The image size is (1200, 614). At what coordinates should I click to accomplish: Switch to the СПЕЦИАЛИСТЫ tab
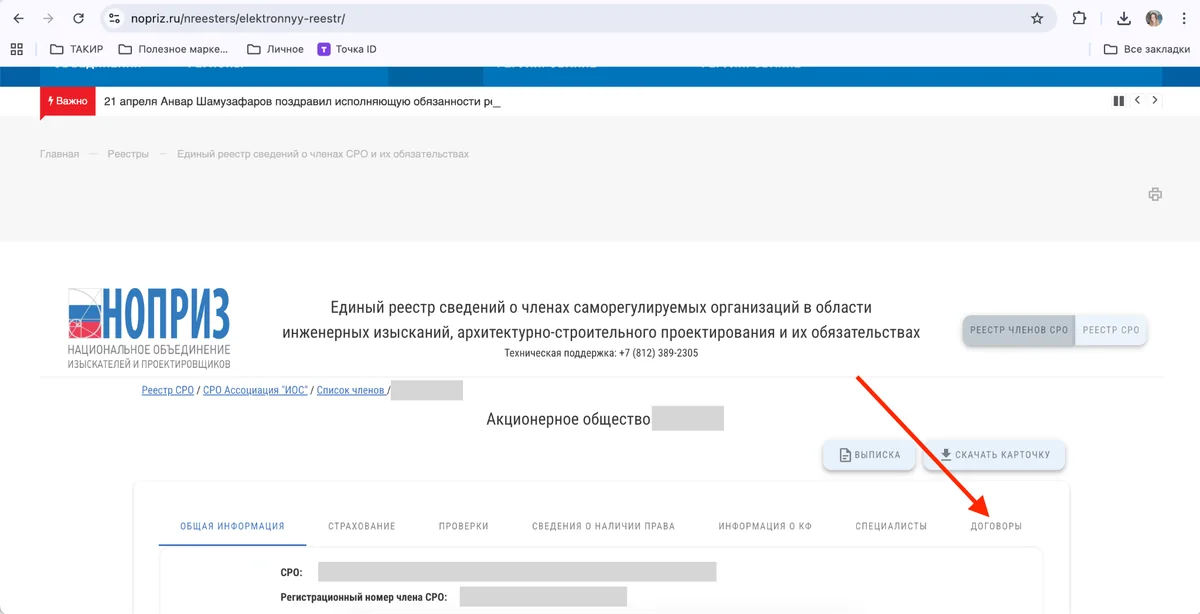point(891,526)
